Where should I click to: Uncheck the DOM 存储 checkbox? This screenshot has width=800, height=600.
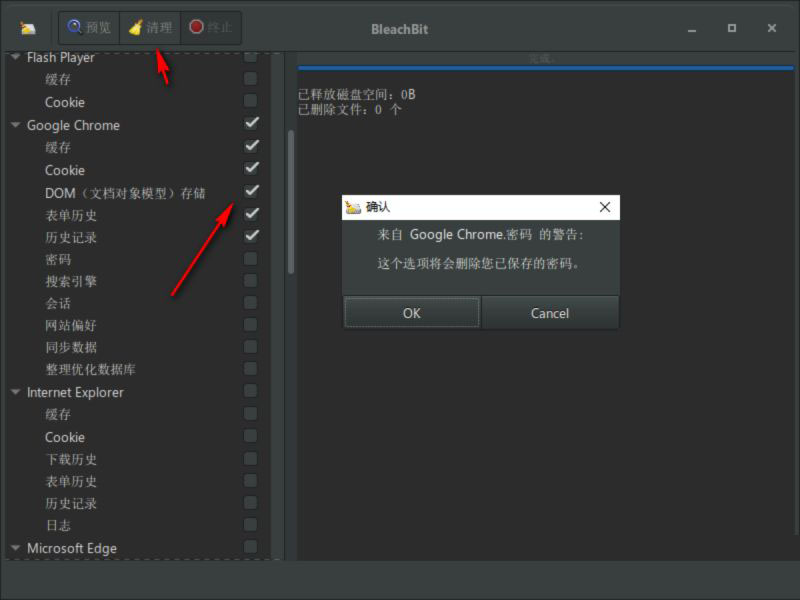[251, 191]
